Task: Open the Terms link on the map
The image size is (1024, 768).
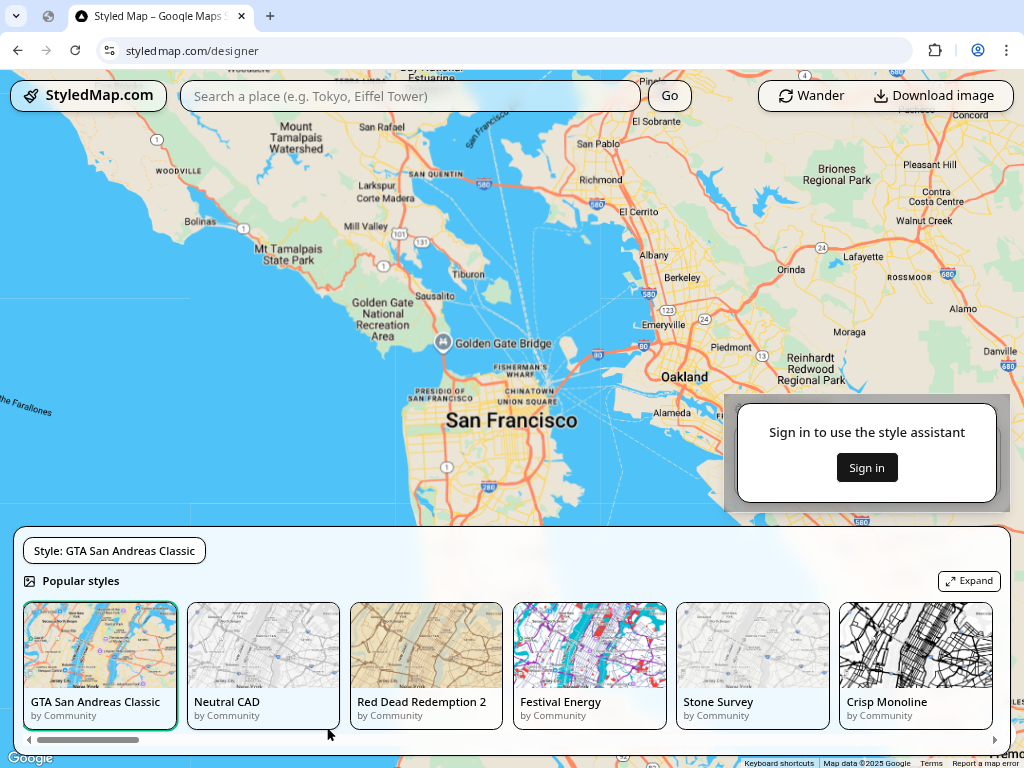Action: 931,763
